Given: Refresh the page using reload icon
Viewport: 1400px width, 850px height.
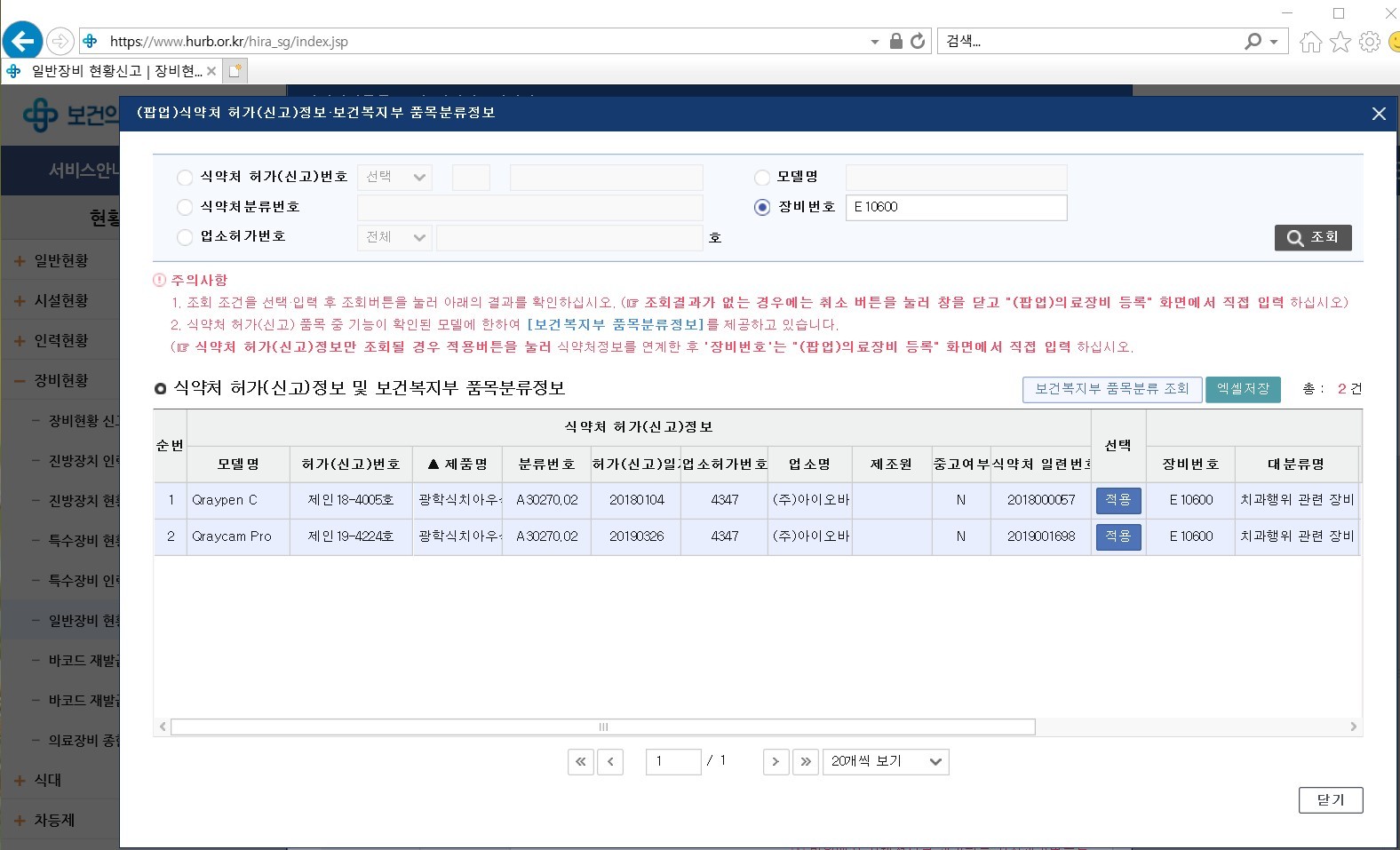Looking at the screenshot, I should (x=918, y=41).
